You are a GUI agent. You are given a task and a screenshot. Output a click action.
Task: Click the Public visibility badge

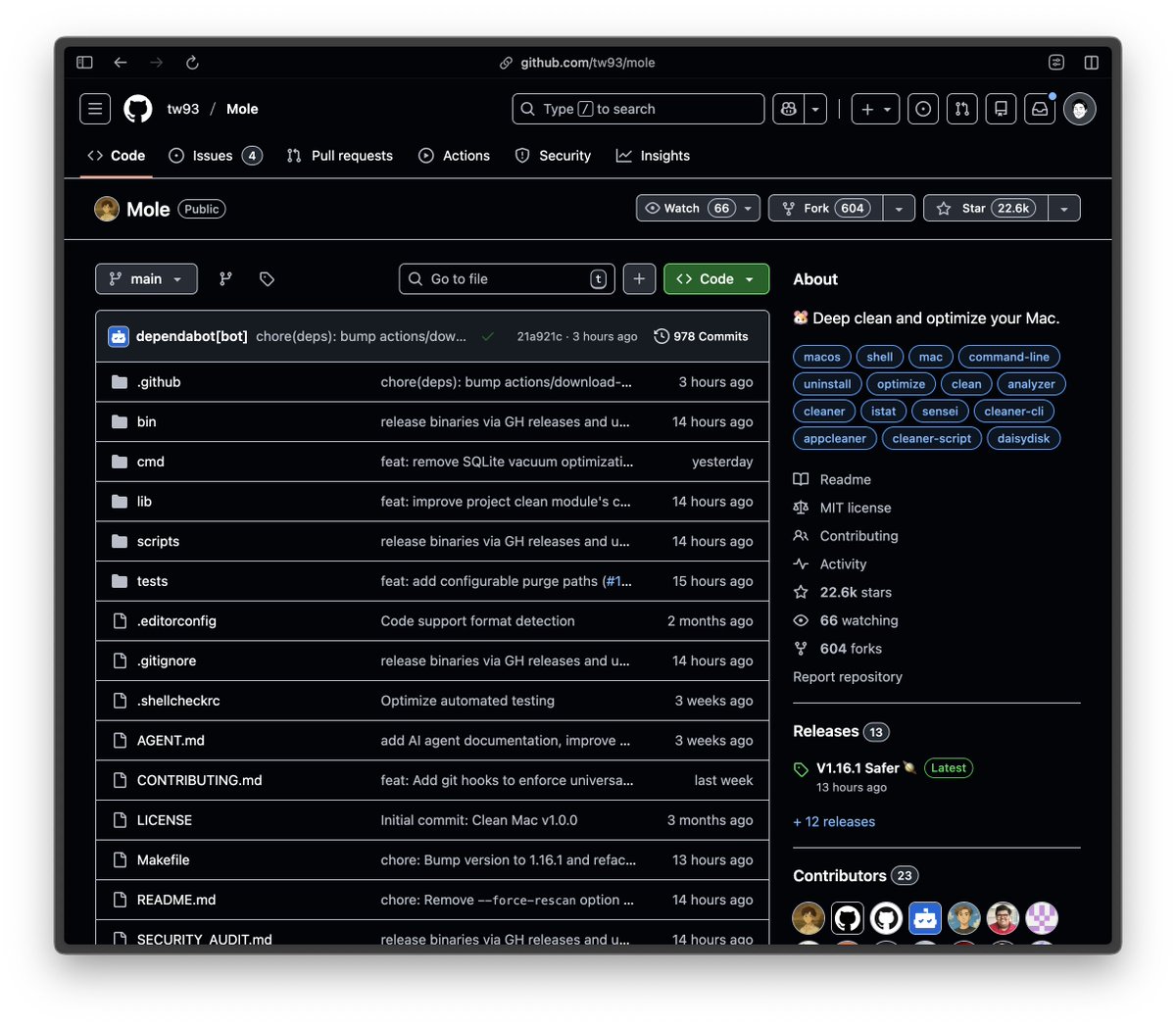[x=202, y=209]
